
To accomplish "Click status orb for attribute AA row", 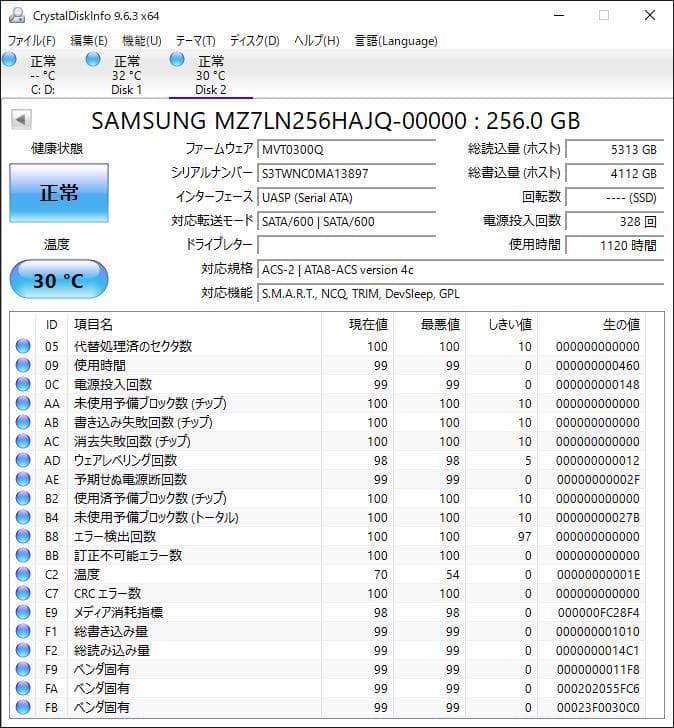I will pos(23,403).
